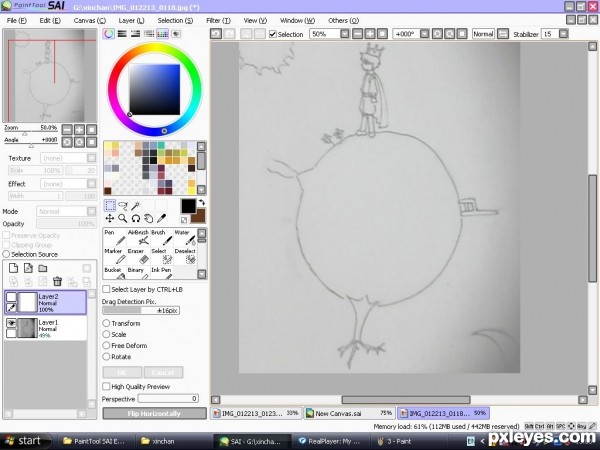Activate the magnifier zoom tool
The width and height of the screenshot is (600, 450).
click(123, 218)
